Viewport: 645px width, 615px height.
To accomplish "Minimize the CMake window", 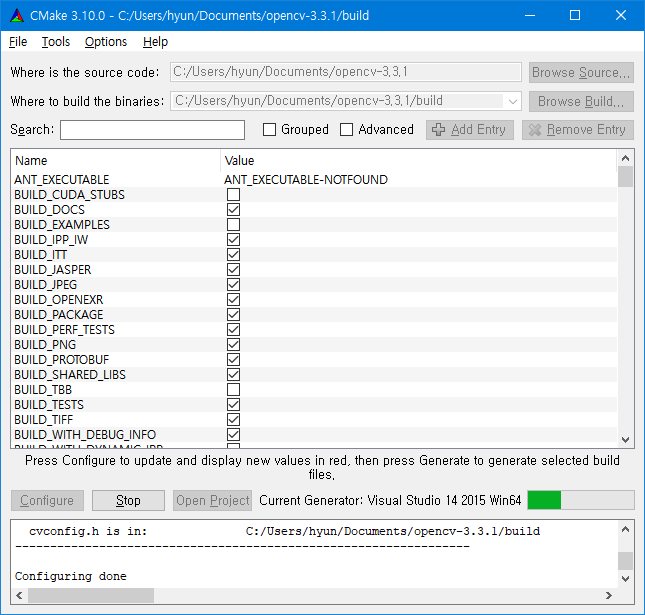I will 530,16.
